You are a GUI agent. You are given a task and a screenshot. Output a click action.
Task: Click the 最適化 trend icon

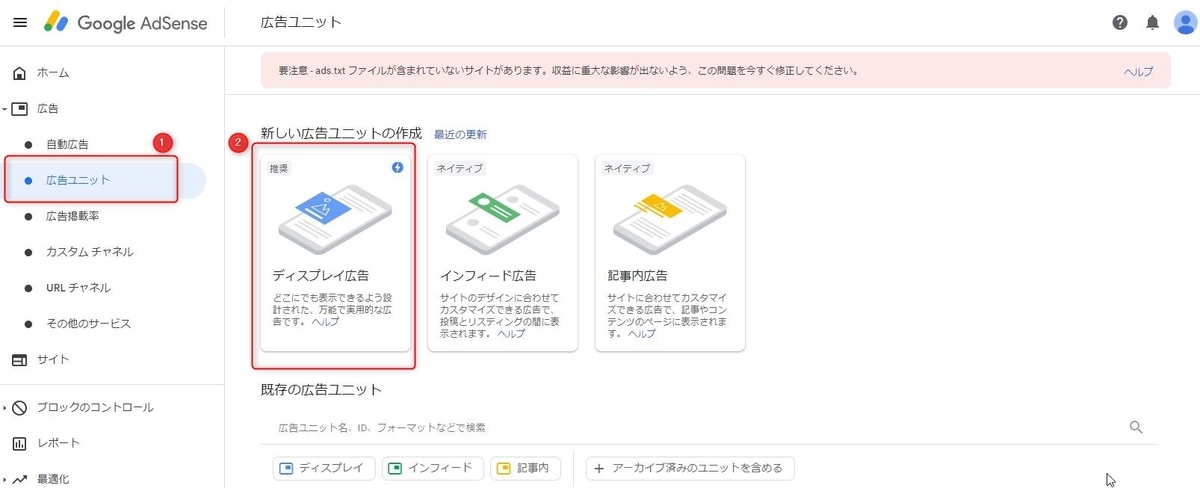click(19, 479)
